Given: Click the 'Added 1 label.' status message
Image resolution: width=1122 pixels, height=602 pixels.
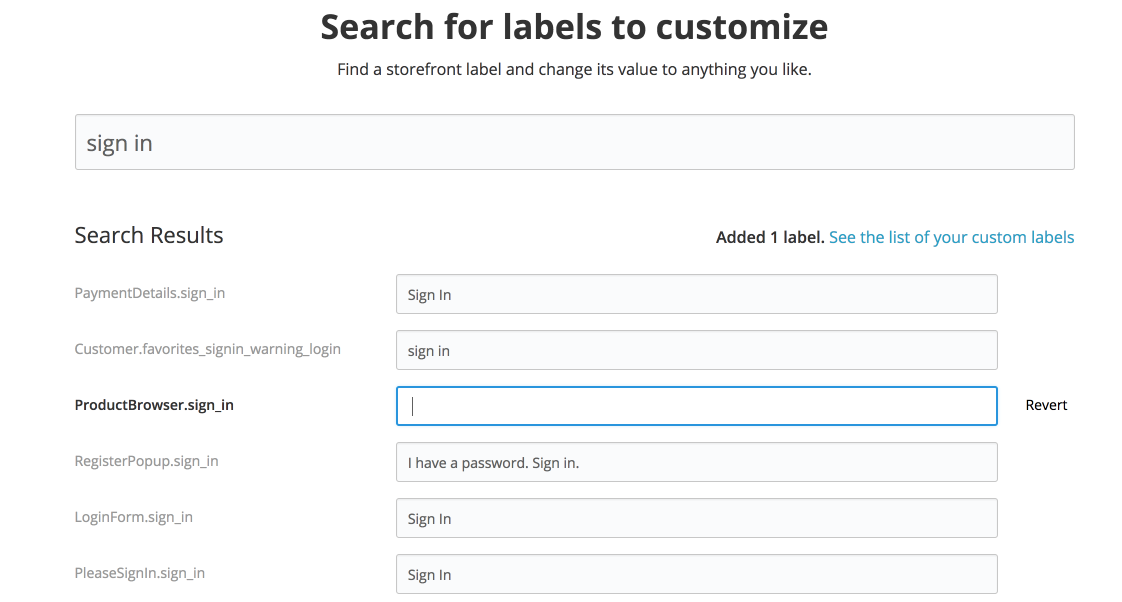Looking at the screenshot, I should pyautogui.click(x=769, y=237).
